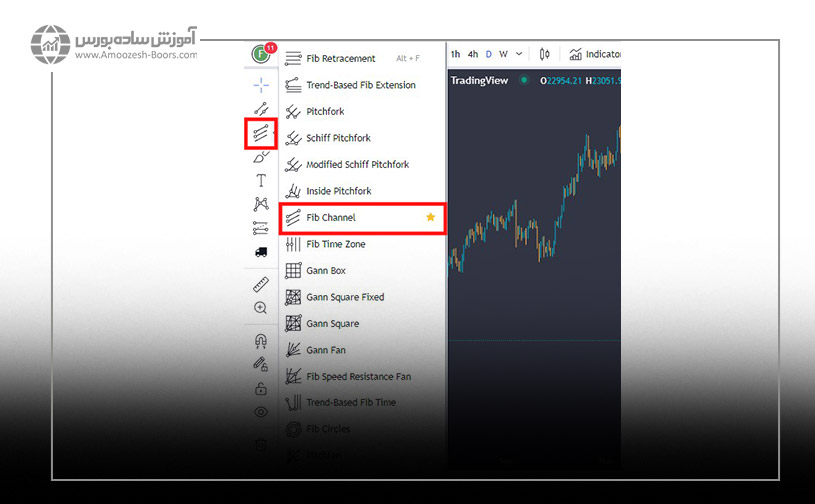
Task: Select the crosshair cursor tool
Action: click(x=261, y=85)
